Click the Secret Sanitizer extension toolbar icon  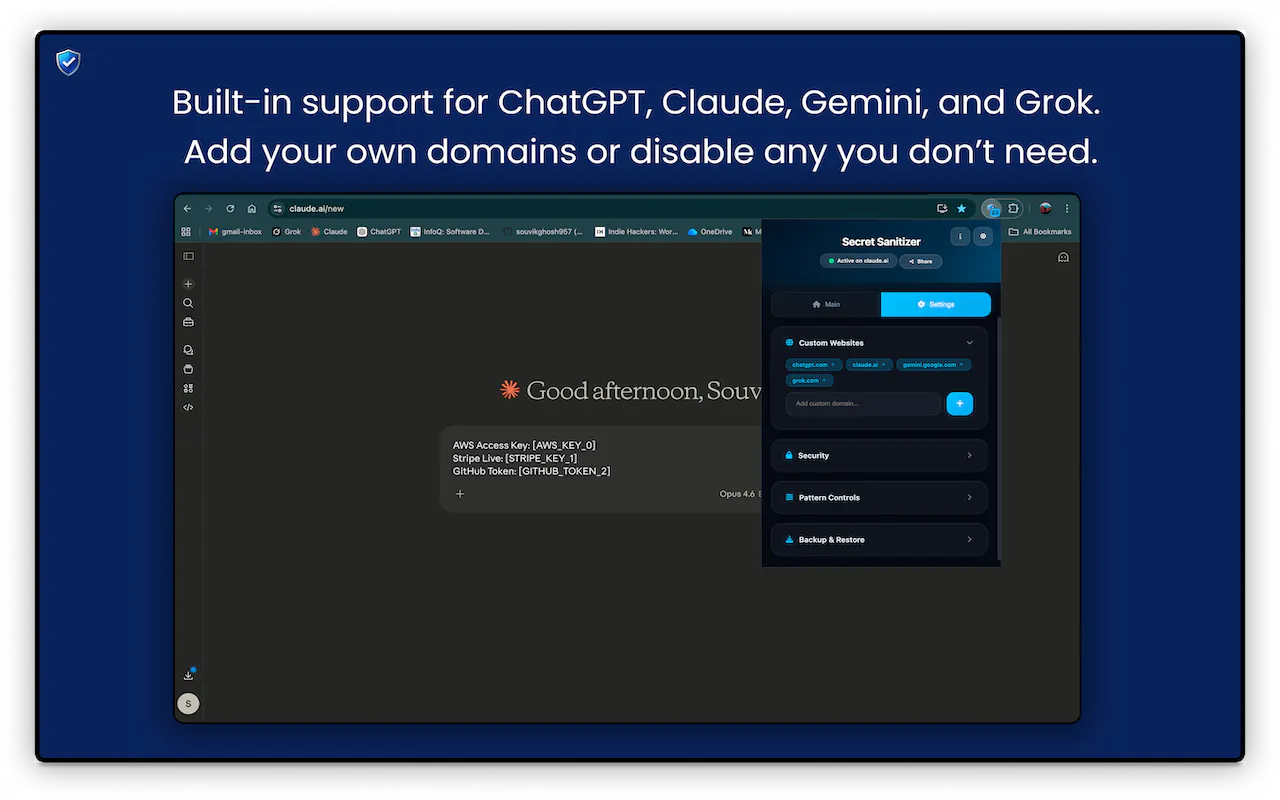[x=992, y=209]
